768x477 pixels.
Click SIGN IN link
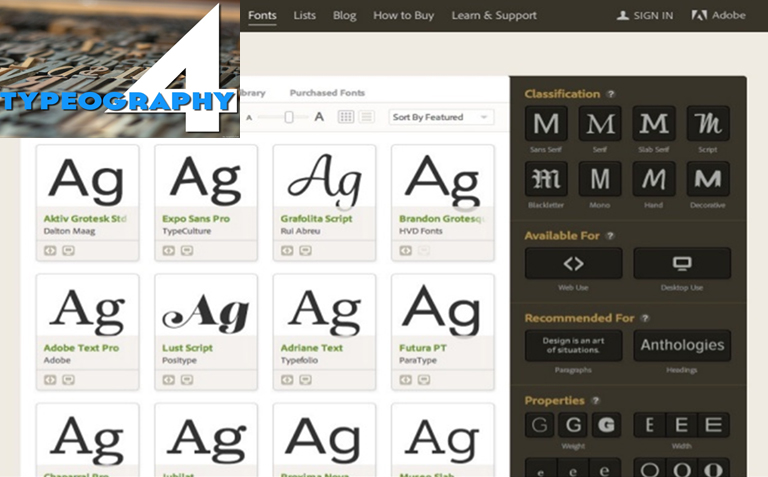pyautogui.click(x=645, y=16)
